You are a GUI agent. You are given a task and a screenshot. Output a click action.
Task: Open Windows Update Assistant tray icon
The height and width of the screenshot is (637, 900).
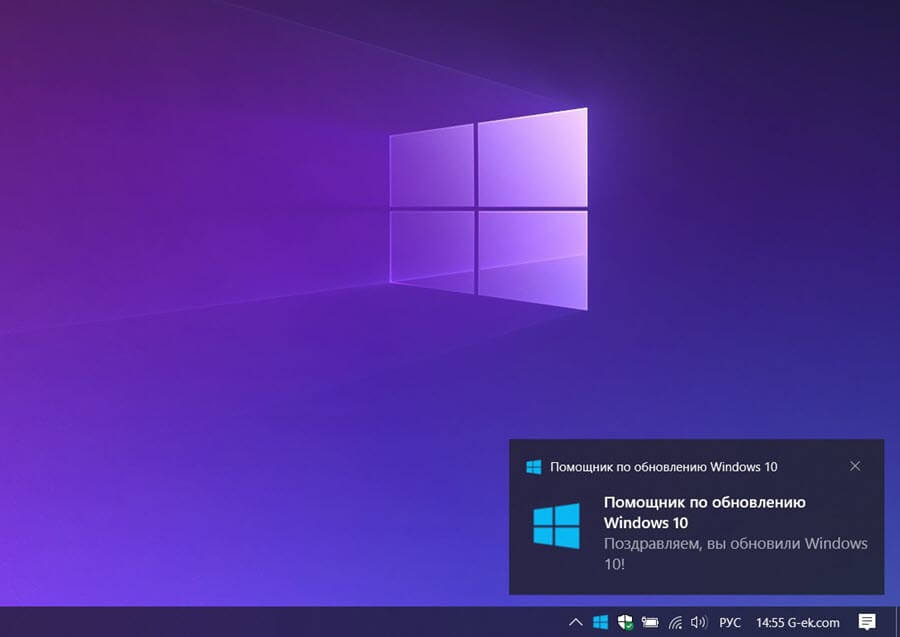point(600,622)
